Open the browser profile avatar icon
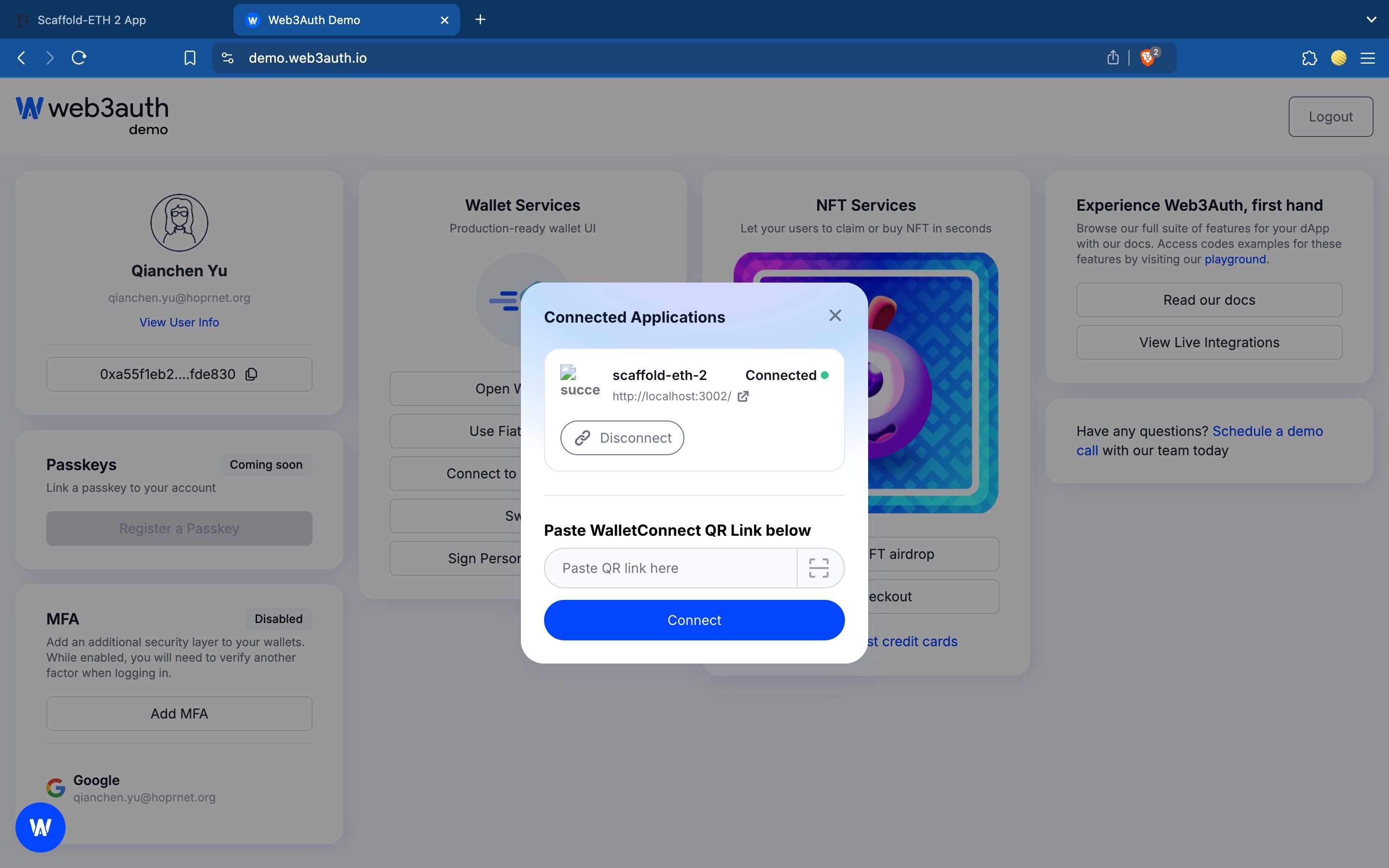The width and height of the screenshot is (1389, 868). click(1339, 58)
